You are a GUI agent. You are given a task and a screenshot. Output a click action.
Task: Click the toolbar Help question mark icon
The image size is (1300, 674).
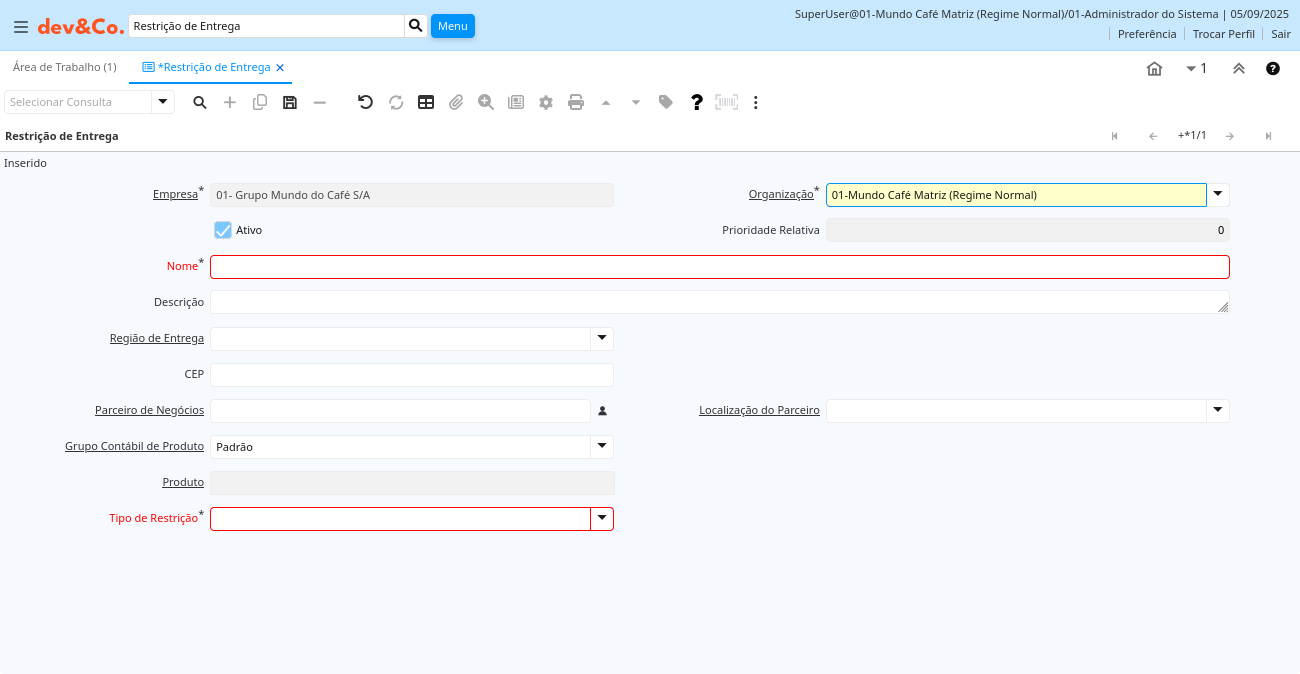[x=697, y=102]
